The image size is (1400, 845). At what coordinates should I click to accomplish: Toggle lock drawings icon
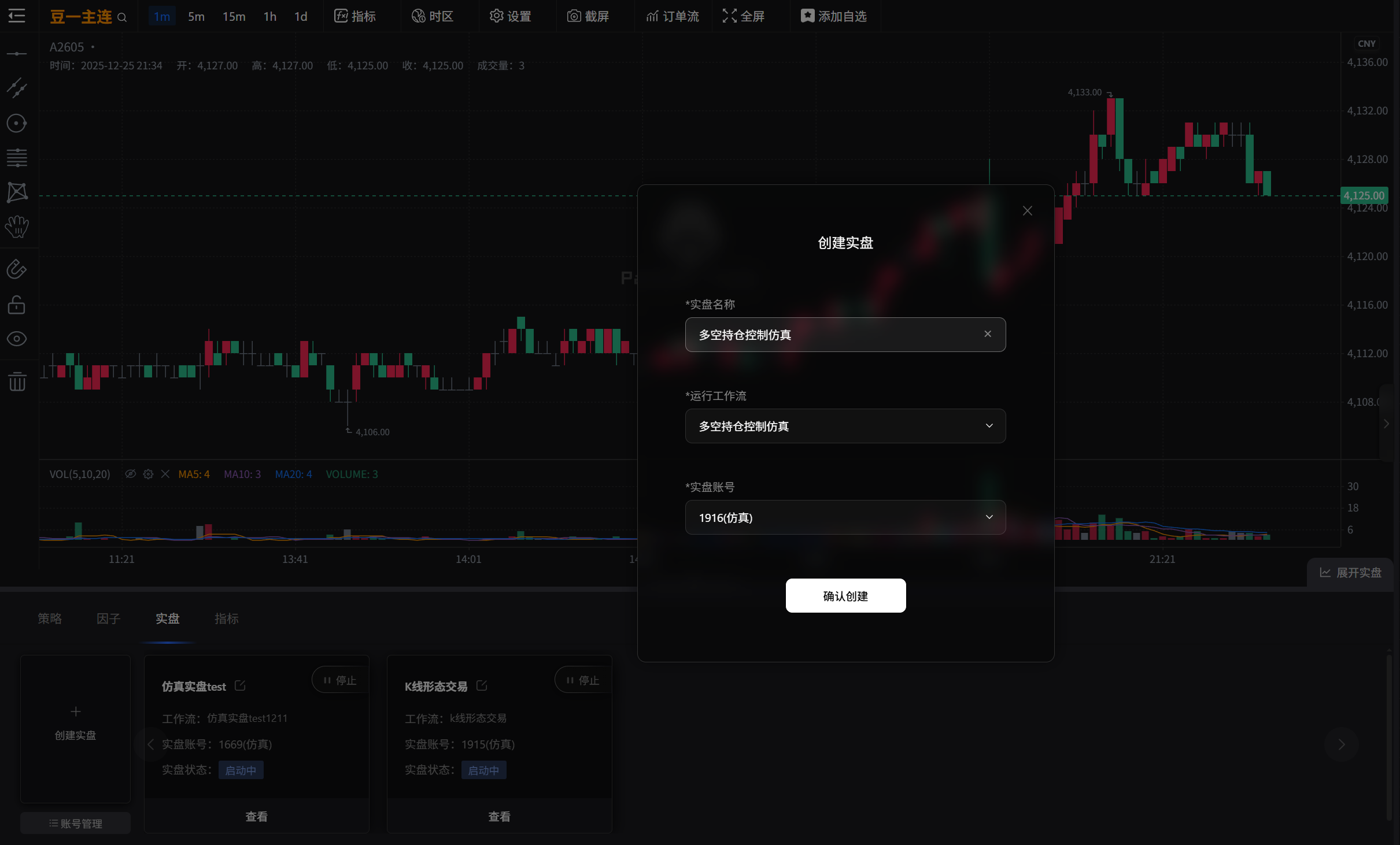pyautogui.click(x=17, y=305)
